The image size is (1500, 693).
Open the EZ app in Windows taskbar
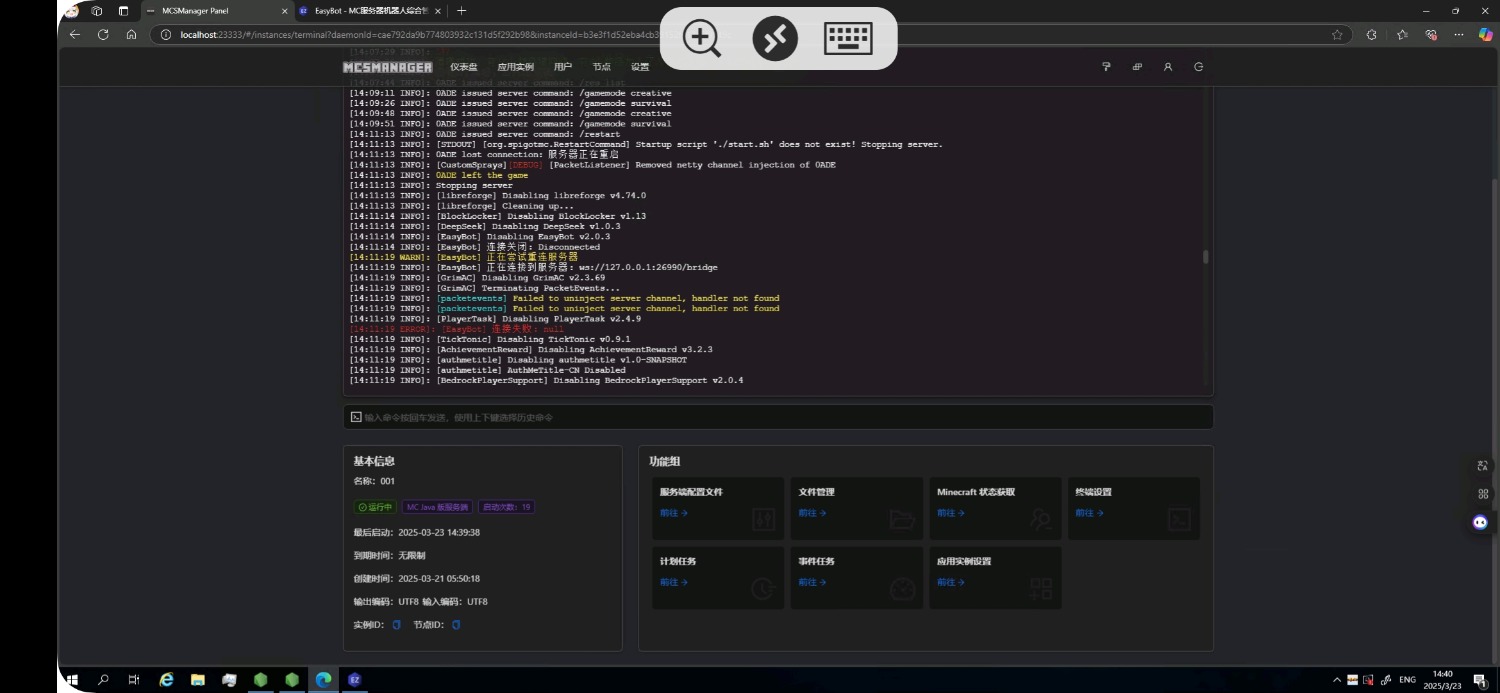354,680
